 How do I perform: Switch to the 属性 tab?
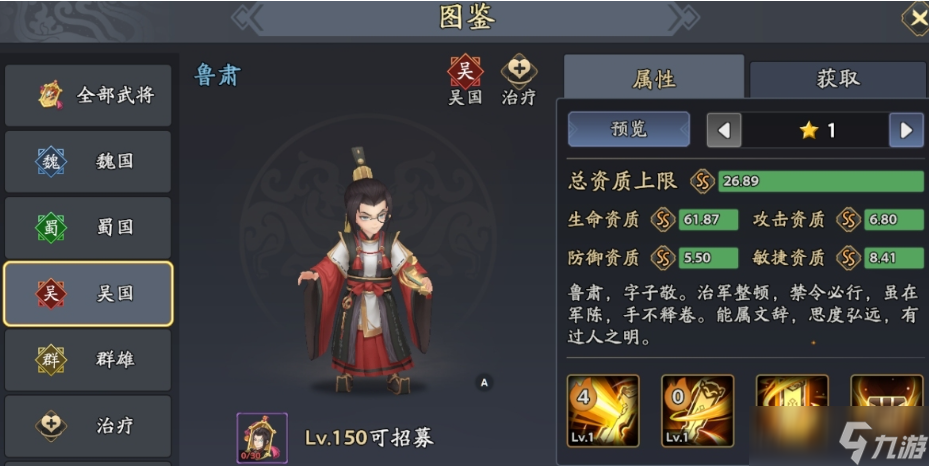tap(654, 78)
